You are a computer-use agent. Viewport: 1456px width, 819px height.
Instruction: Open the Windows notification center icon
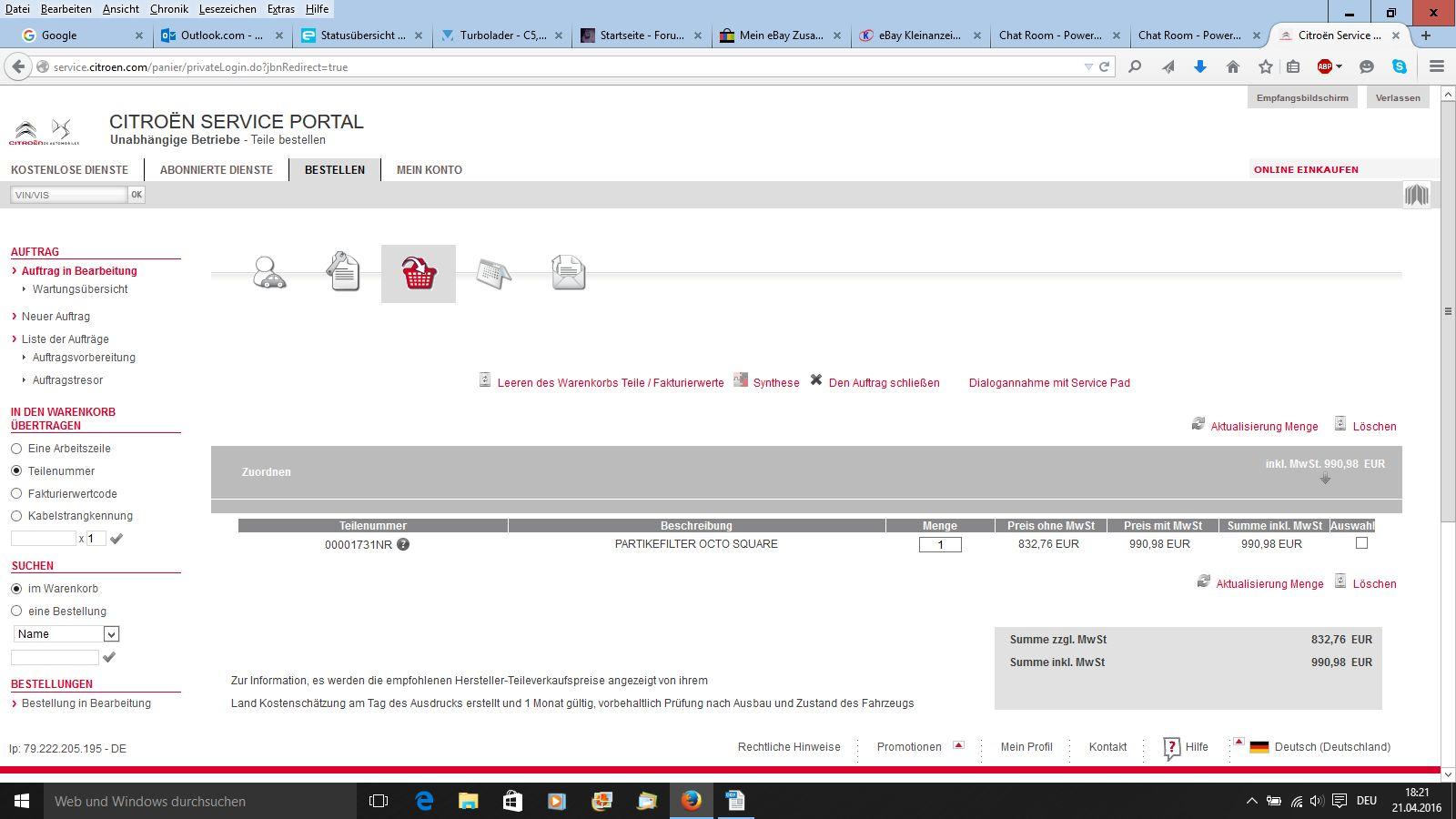click(x=1340, y=801)
